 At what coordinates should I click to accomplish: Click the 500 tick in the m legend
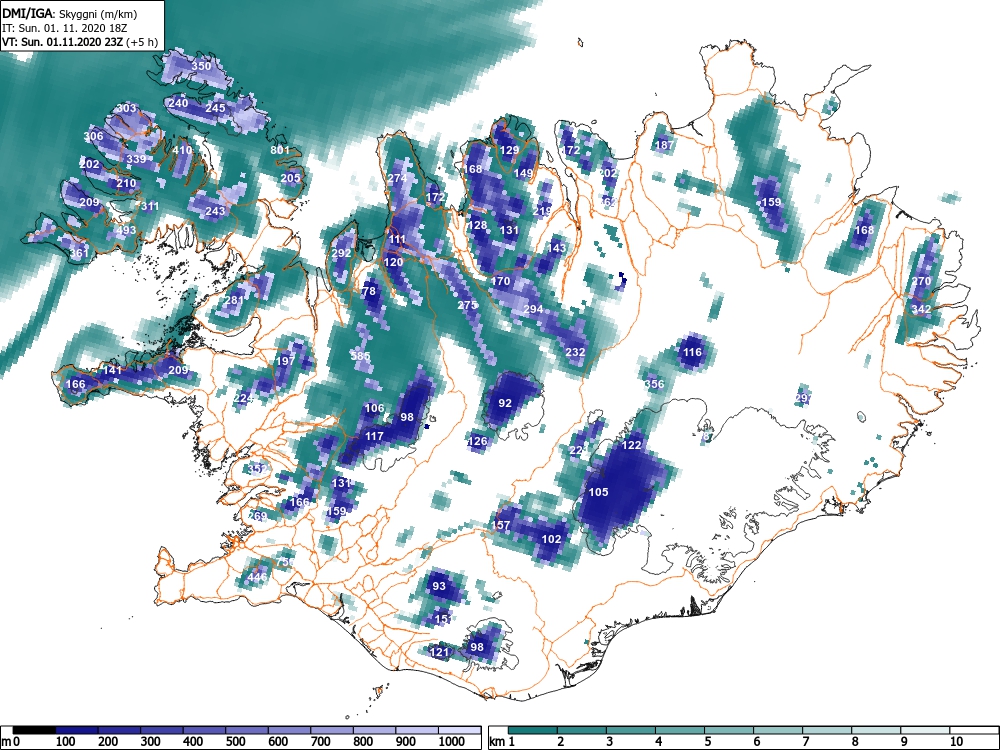[235, 741]
